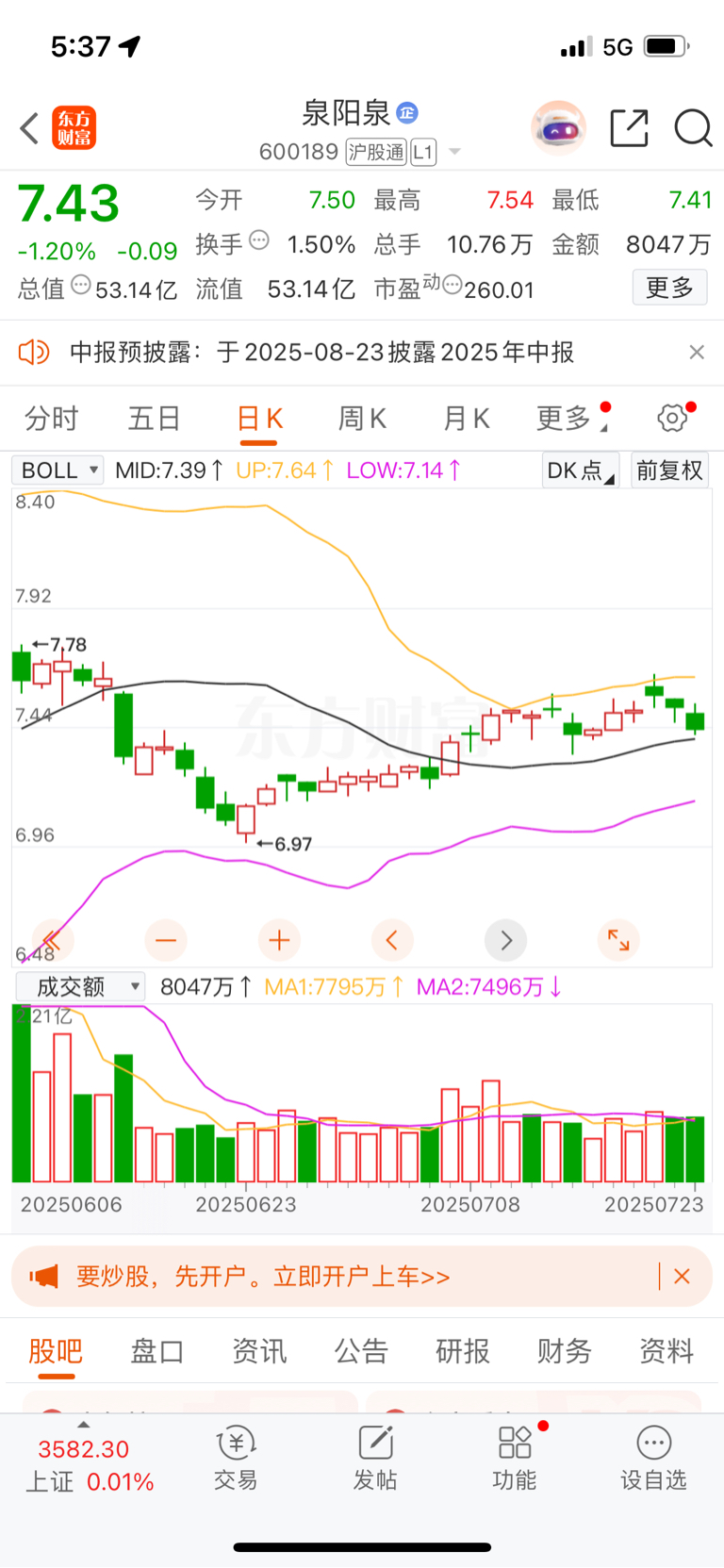The width and height of the screenshot is (724, 1568).
Task: Tap 6.97 low marker on chart
Action: (285, 844)
